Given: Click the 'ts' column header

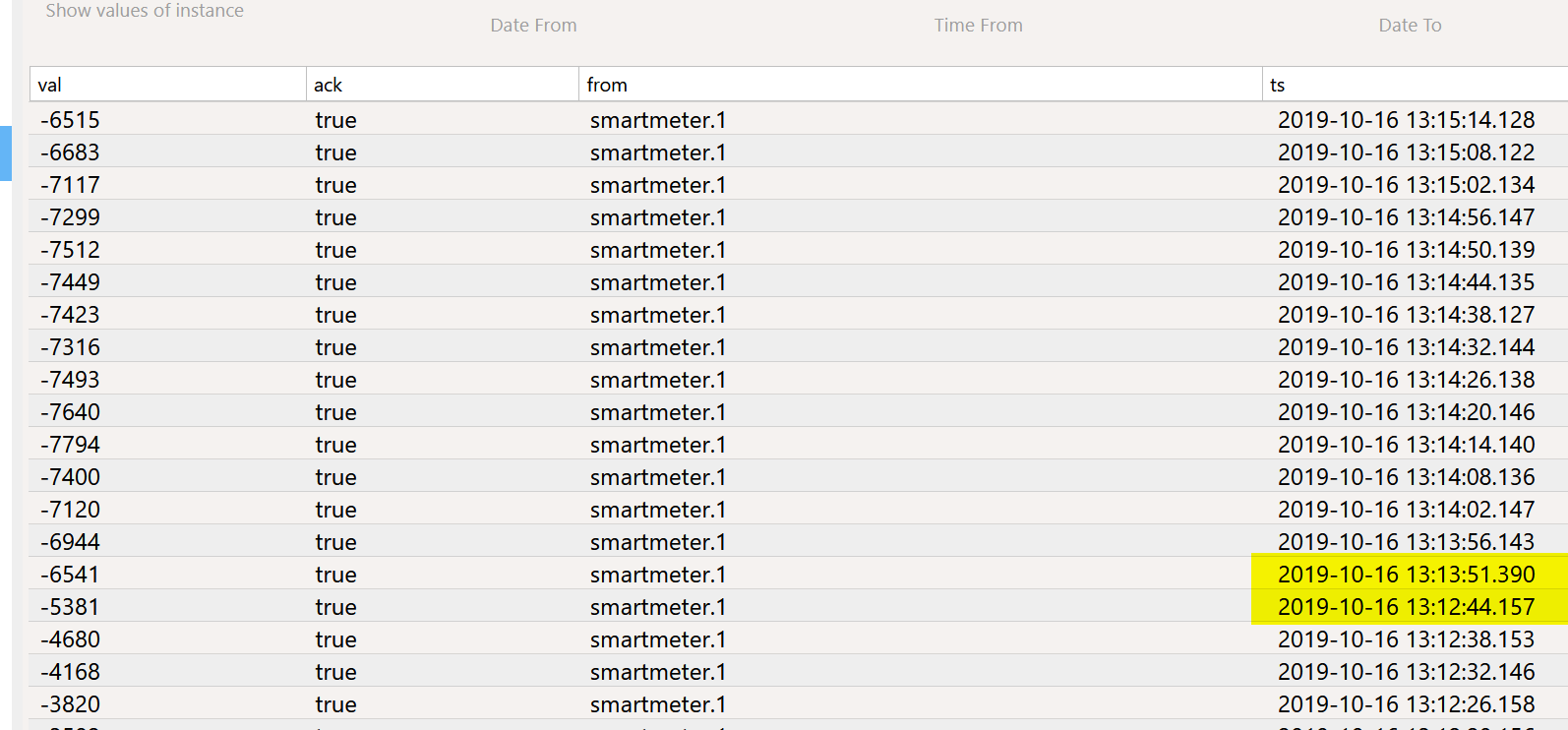Looking at the screenshot, I should click(x=1416, y=85).
